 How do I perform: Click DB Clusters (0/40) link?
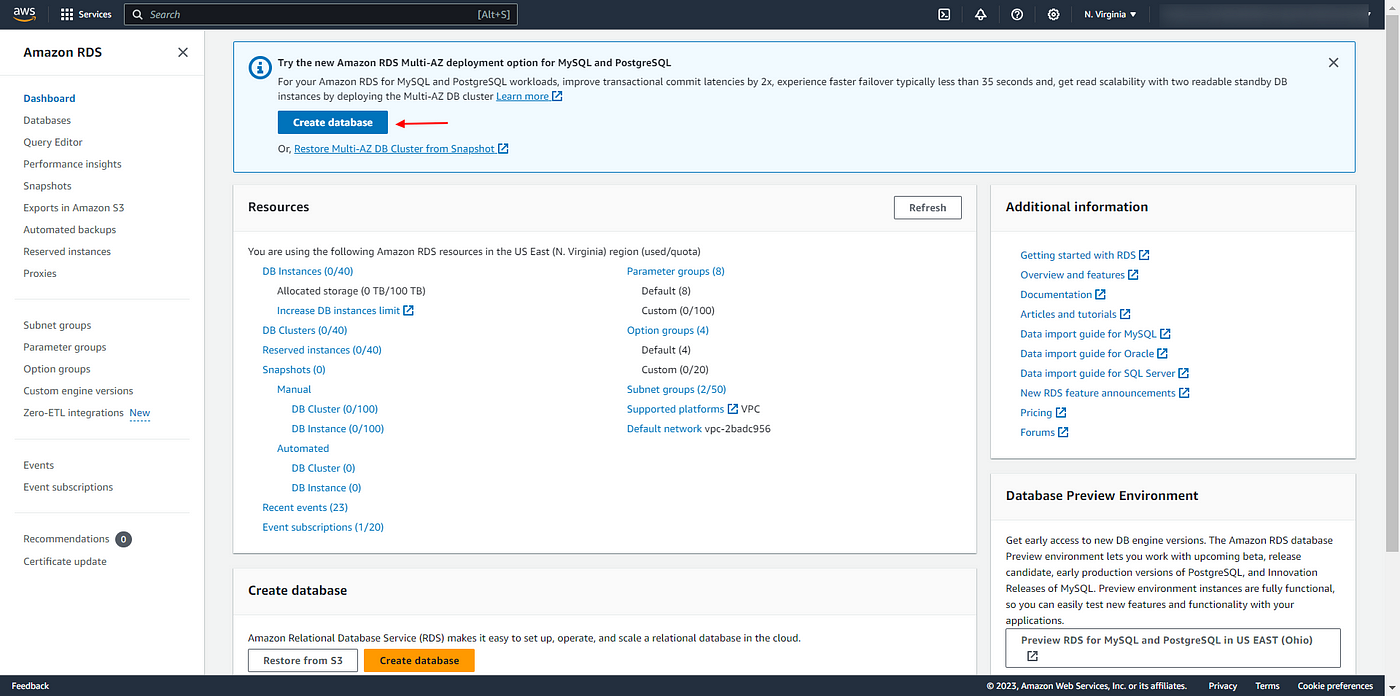305,330
